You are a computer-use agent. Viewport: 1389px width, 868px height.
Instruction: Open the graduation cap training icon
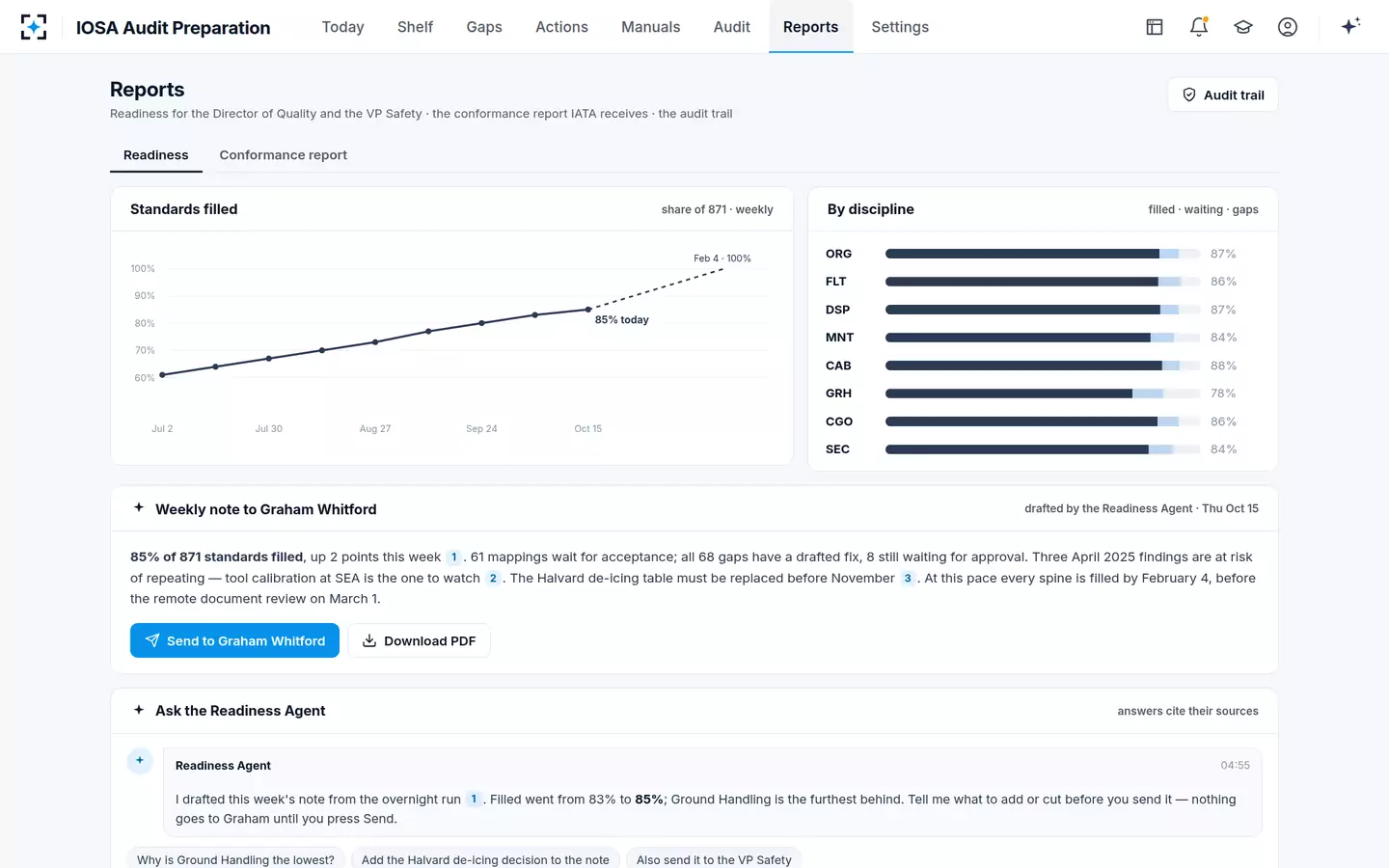coord(1243,27)
